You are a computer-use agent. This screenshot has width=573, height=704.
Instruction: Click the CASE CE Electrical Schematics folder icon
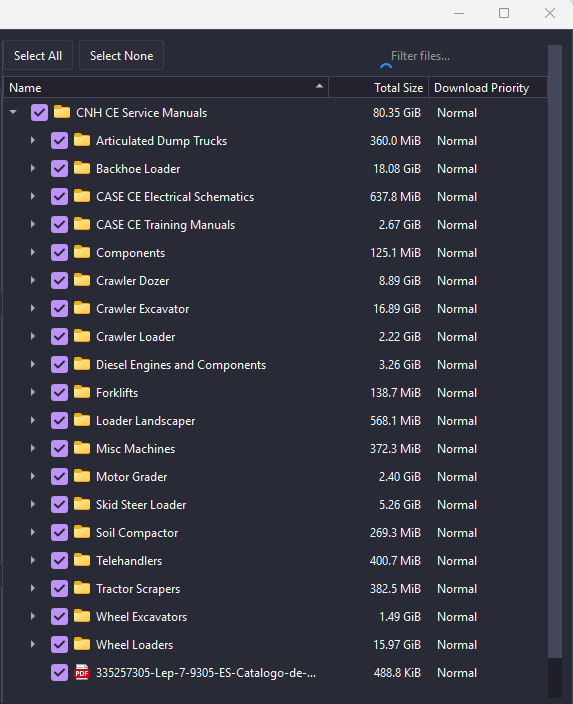tap(82, 196)
